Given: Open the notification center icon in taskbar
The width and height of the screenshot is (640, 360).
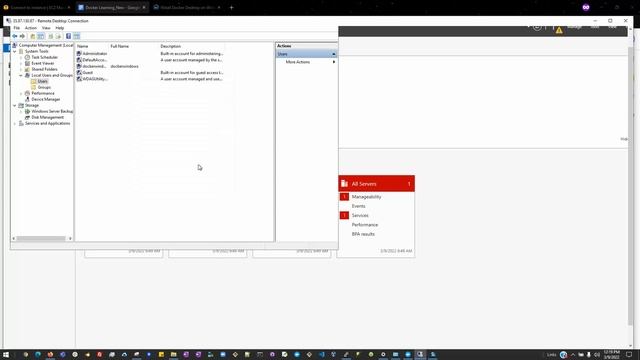Looking at the screenshot, I should (x=629, y=354).
